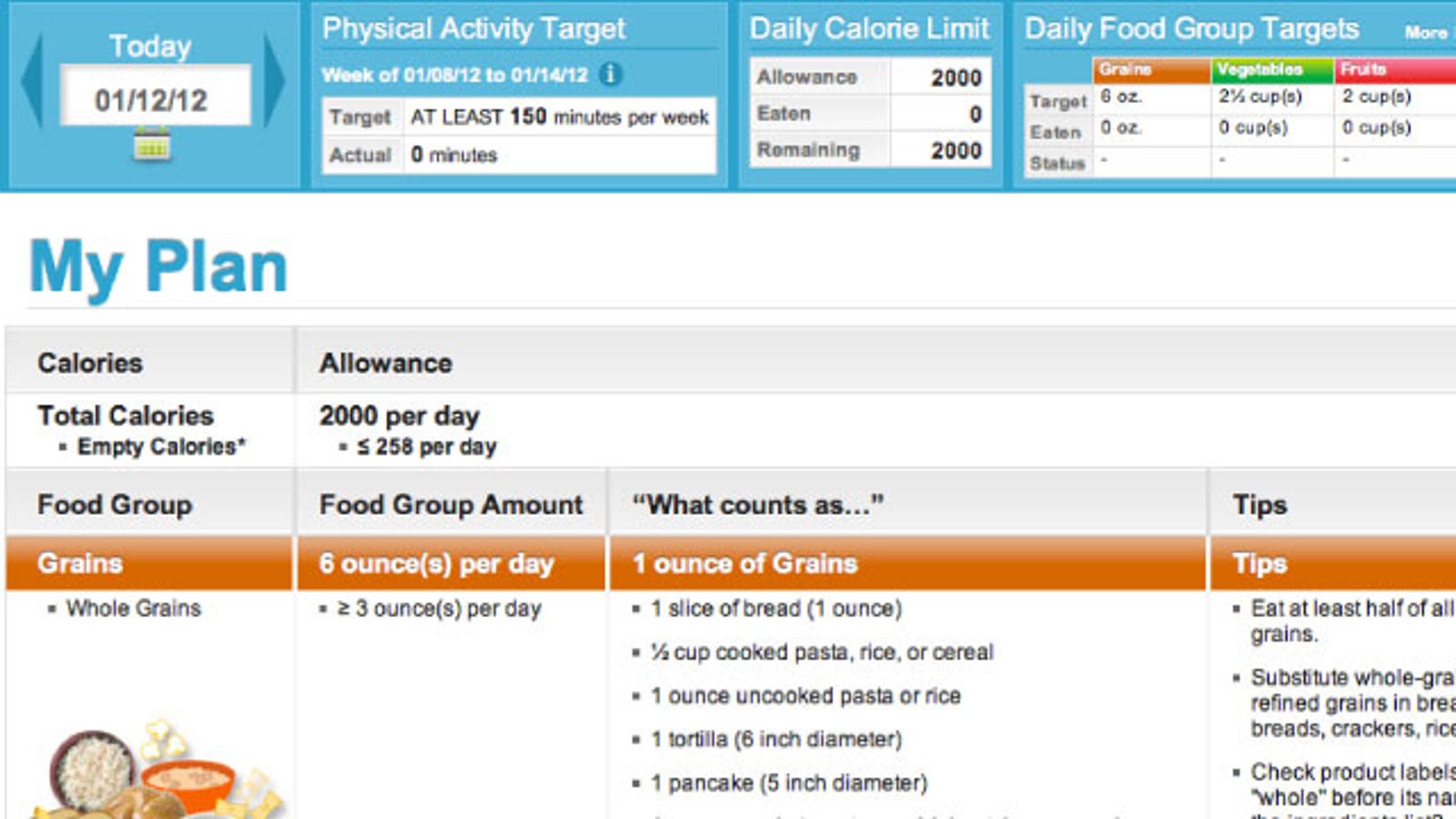
Task: Click the info icon beside week range
Action: (612, 74)
